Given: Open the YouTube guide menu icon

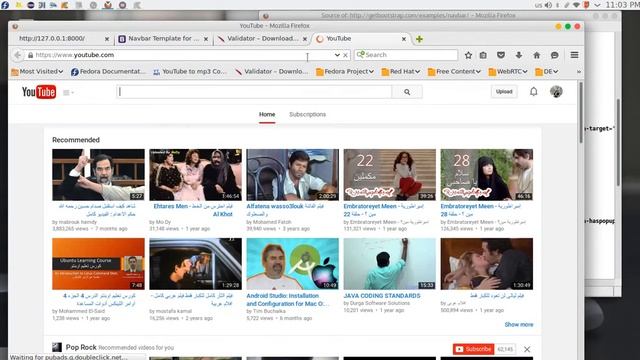Looking at the screenshot, I should click(68, 93).
